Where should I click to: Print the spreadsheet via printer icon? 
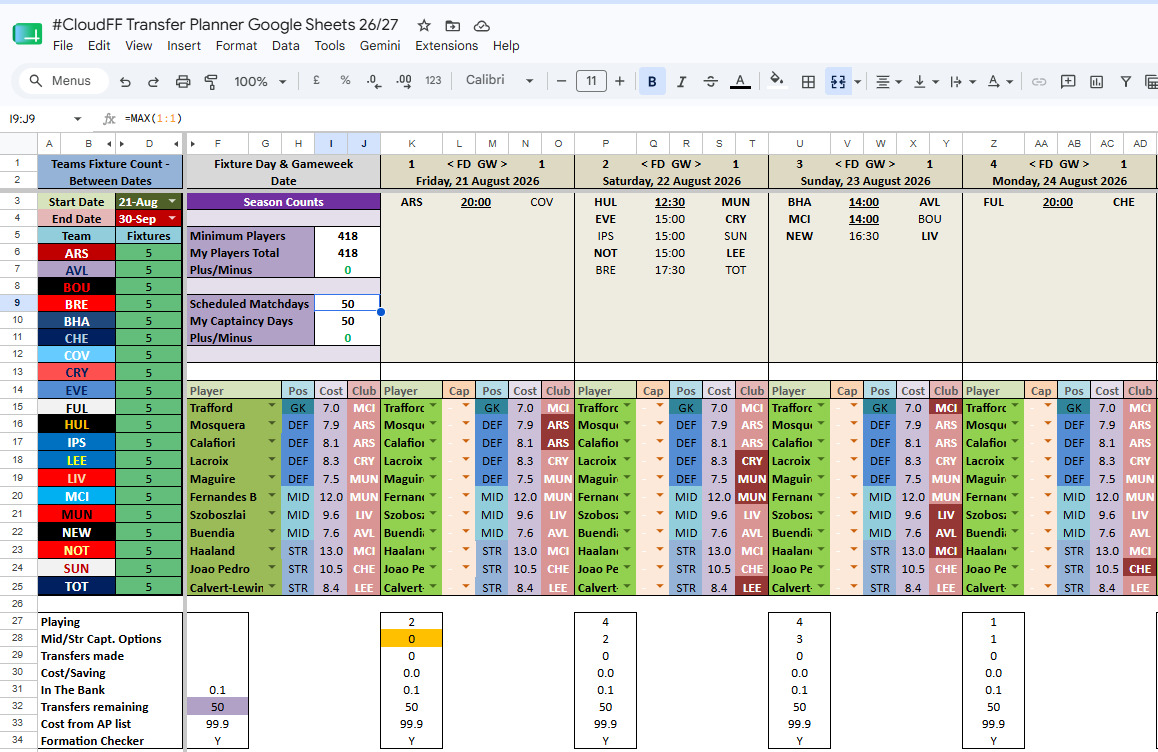tap(182, 81)
